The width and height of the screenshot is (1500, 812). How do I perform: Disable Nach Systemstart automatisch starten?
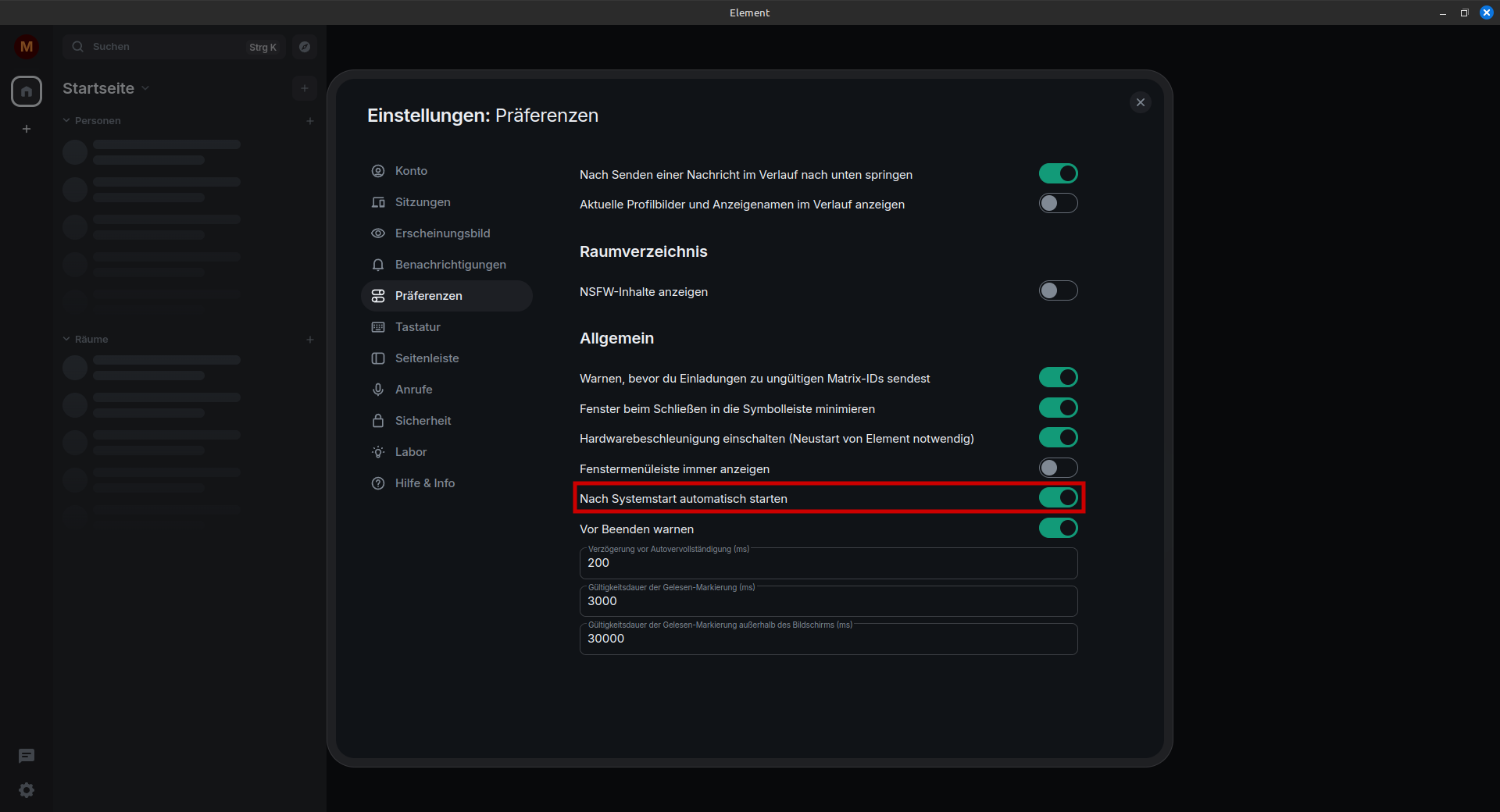(x=1058, y=498)
